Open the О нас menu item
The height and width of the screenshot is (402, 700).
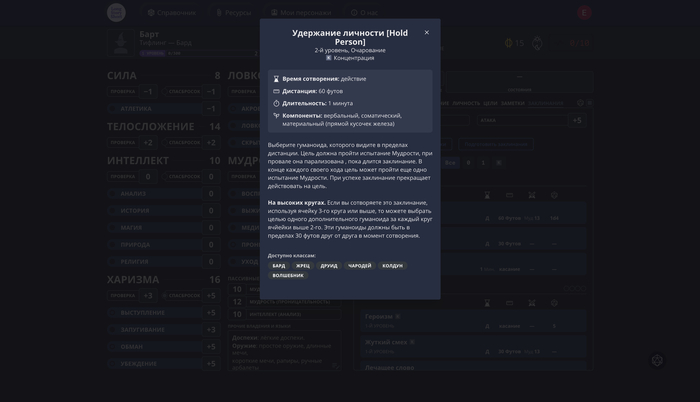364,13
